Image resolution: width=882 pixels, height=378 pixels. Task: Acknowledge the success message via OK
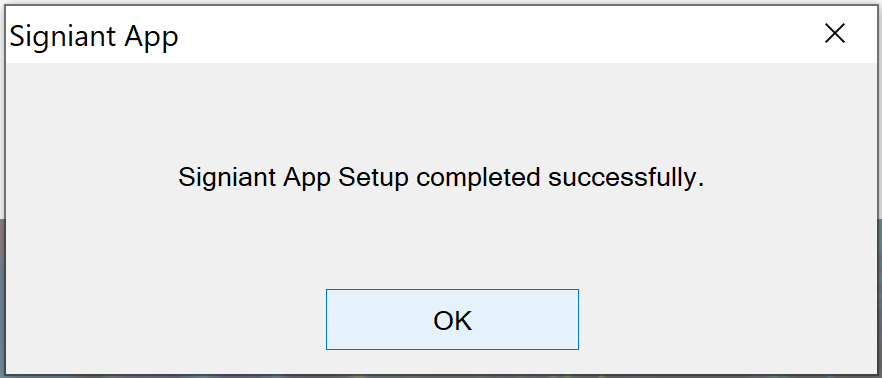pyautogui.click(x=452, y=320)
